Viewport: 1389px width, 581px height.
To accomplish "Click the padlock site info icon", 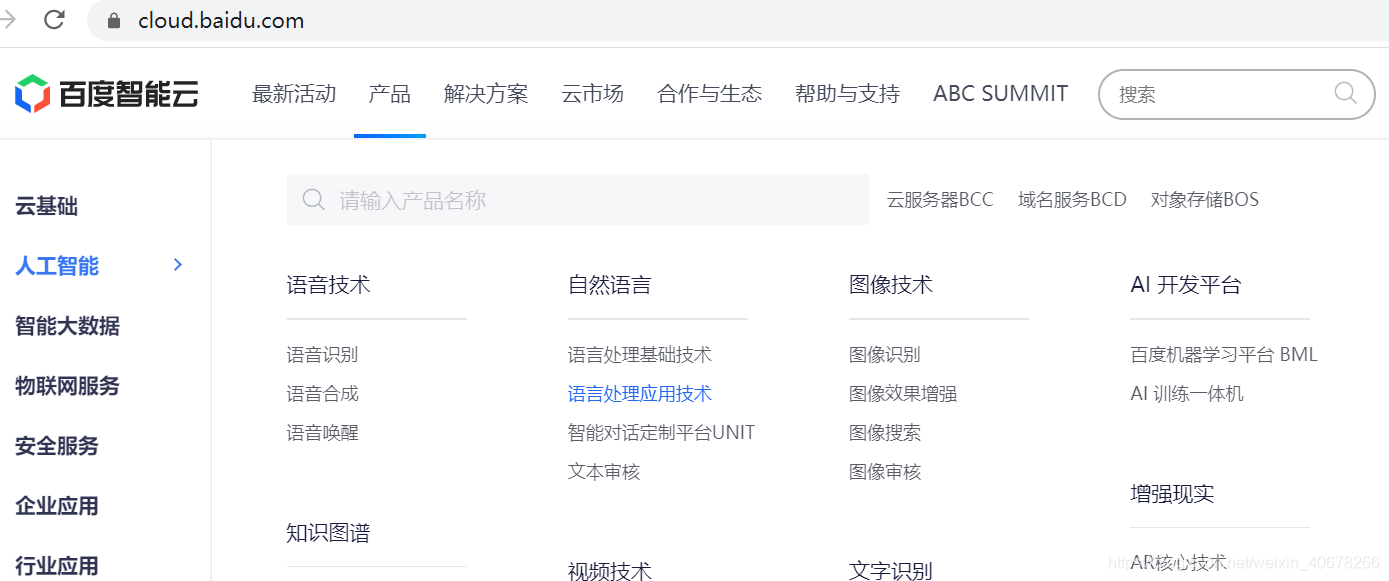I will (x=113, y=21).
